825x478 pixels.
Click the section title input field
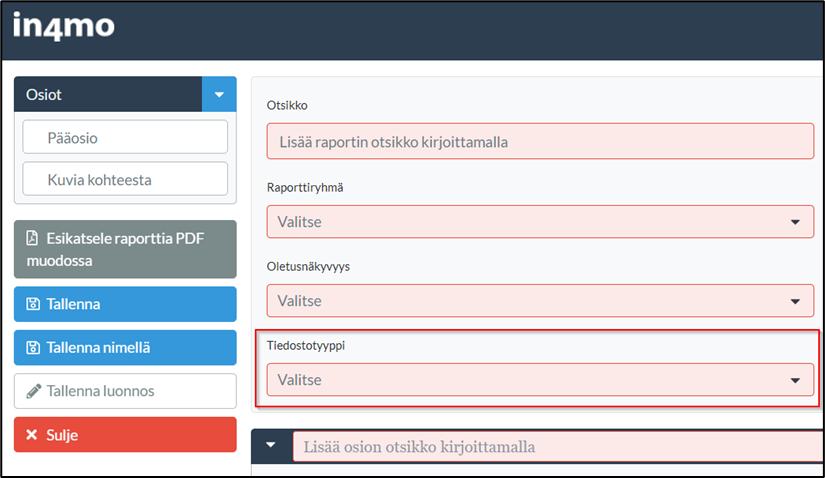pyautogui.click(x=556, y=447)
